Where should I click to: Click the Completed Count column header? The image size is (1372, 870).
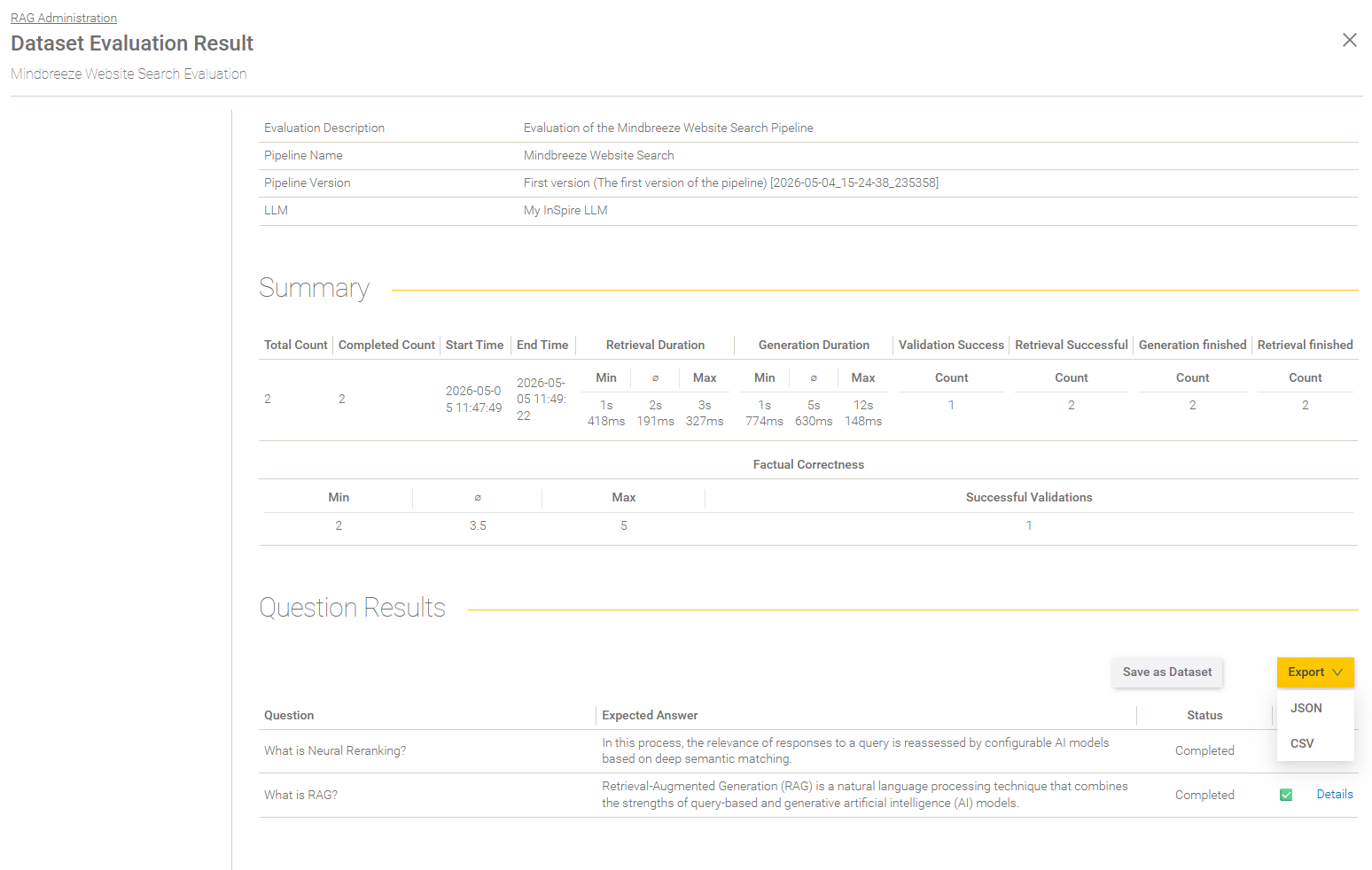[386, 345]
